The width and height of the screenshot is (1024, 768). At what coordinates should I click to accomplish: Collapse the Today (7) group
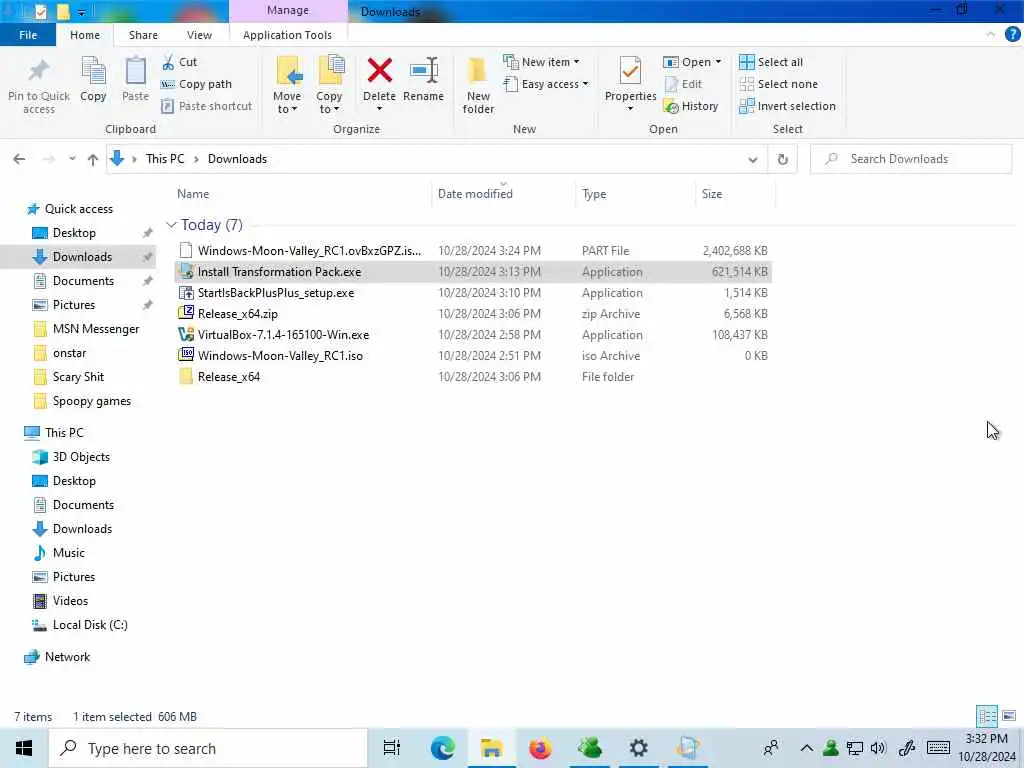[172, 225]
